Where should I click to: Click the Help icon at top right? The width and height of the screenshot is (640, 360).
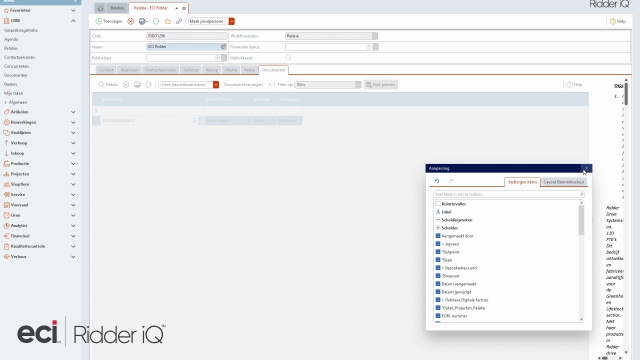coord(613,21)
